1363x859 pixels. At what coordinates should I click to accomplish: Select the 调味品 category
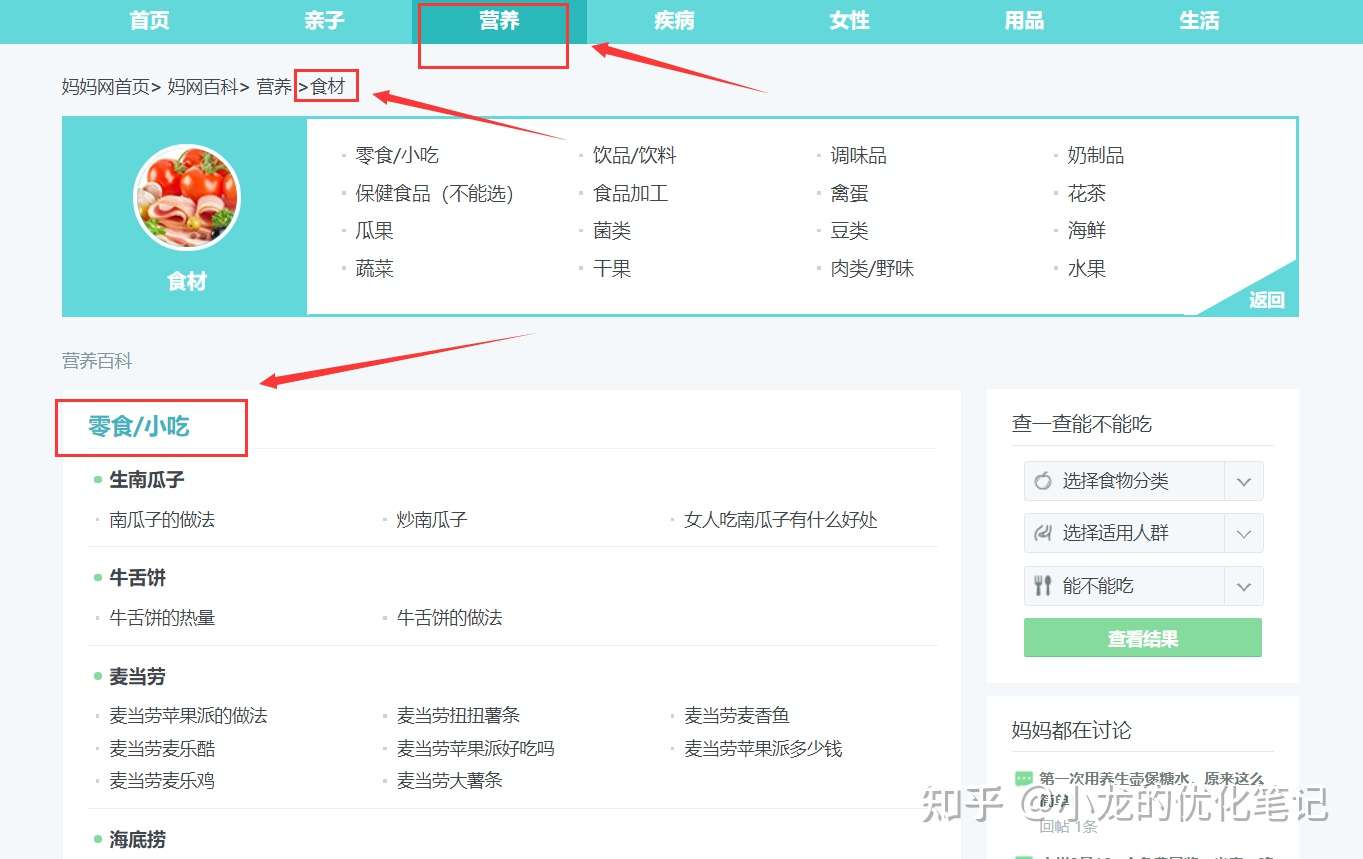[859, 155]
